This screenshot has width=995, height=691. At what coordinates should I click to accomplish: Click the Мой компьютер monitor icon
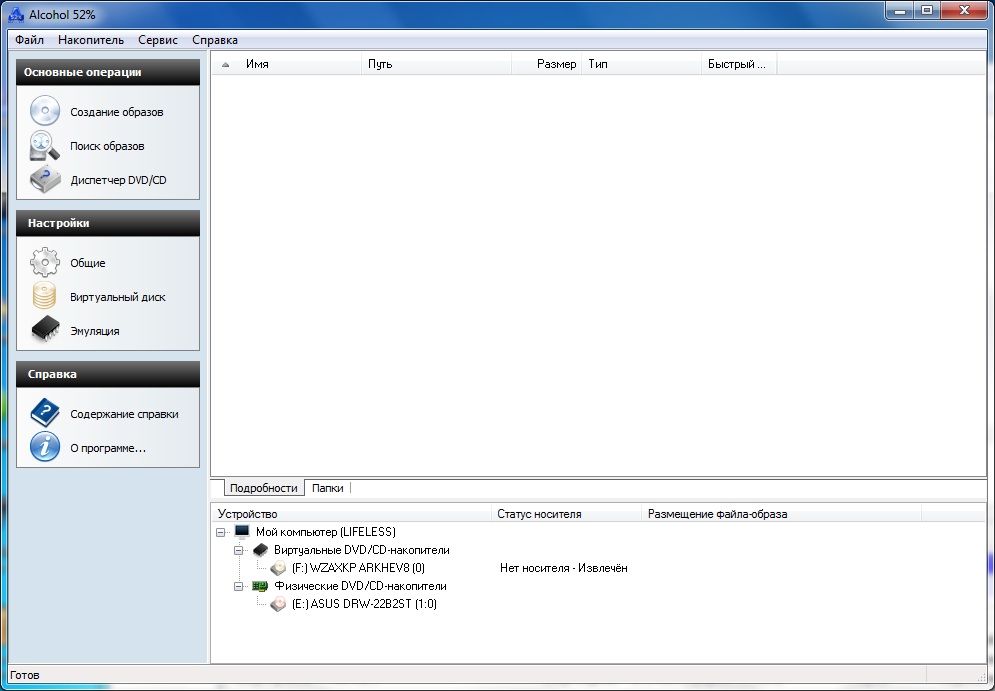point(242,532)
